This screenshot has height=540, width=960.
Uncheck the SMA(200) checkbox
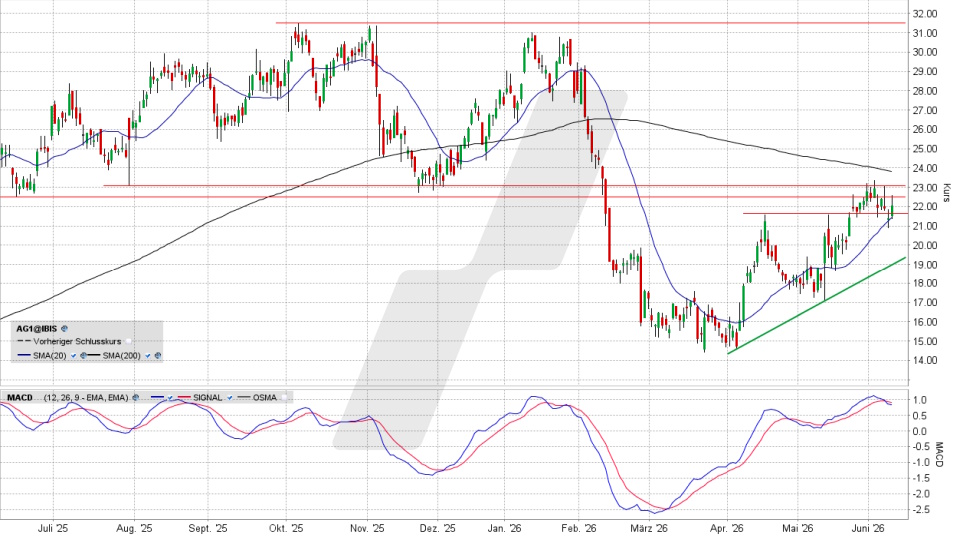(x=148, y=356)
